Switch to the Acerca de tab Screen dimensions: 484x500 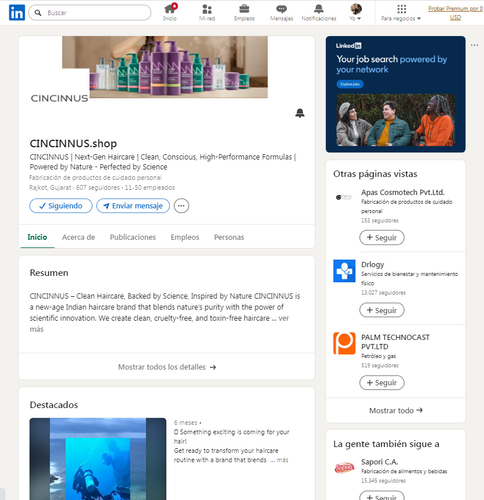click(78, 237)
